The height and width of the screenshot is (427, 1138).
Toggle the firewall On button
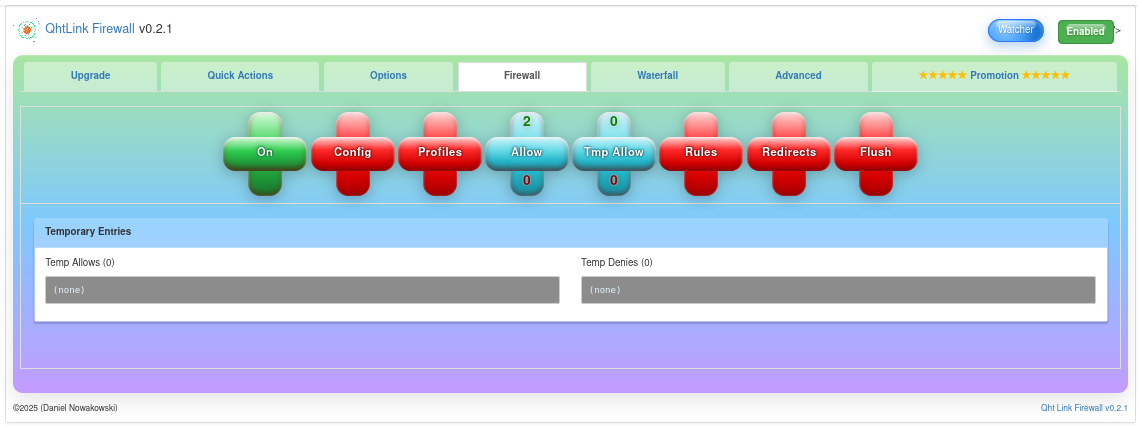(x=265, y=153)
